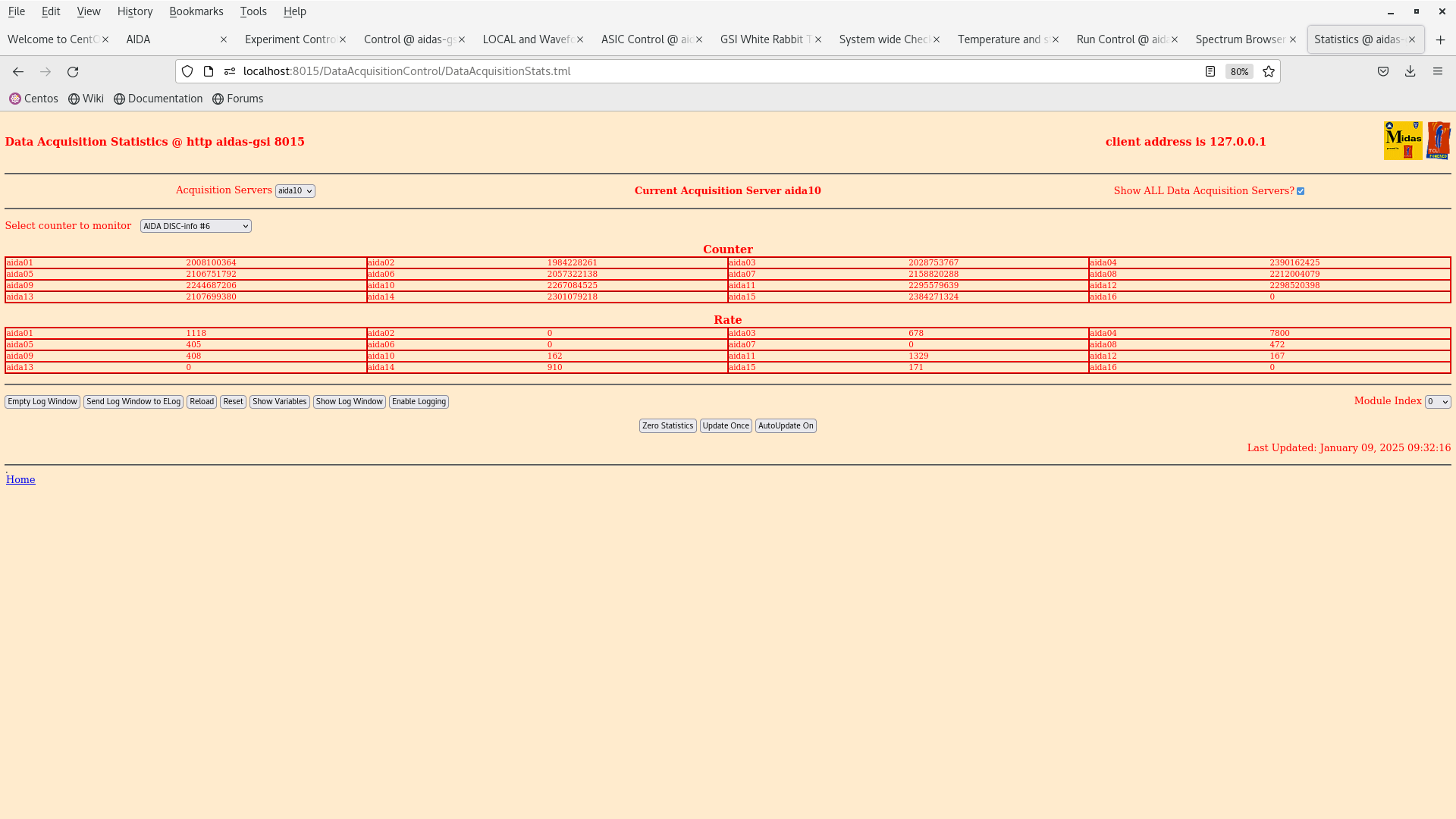Toggle Show Log Window visibility
1456x819 pixels.
point(348,401)
